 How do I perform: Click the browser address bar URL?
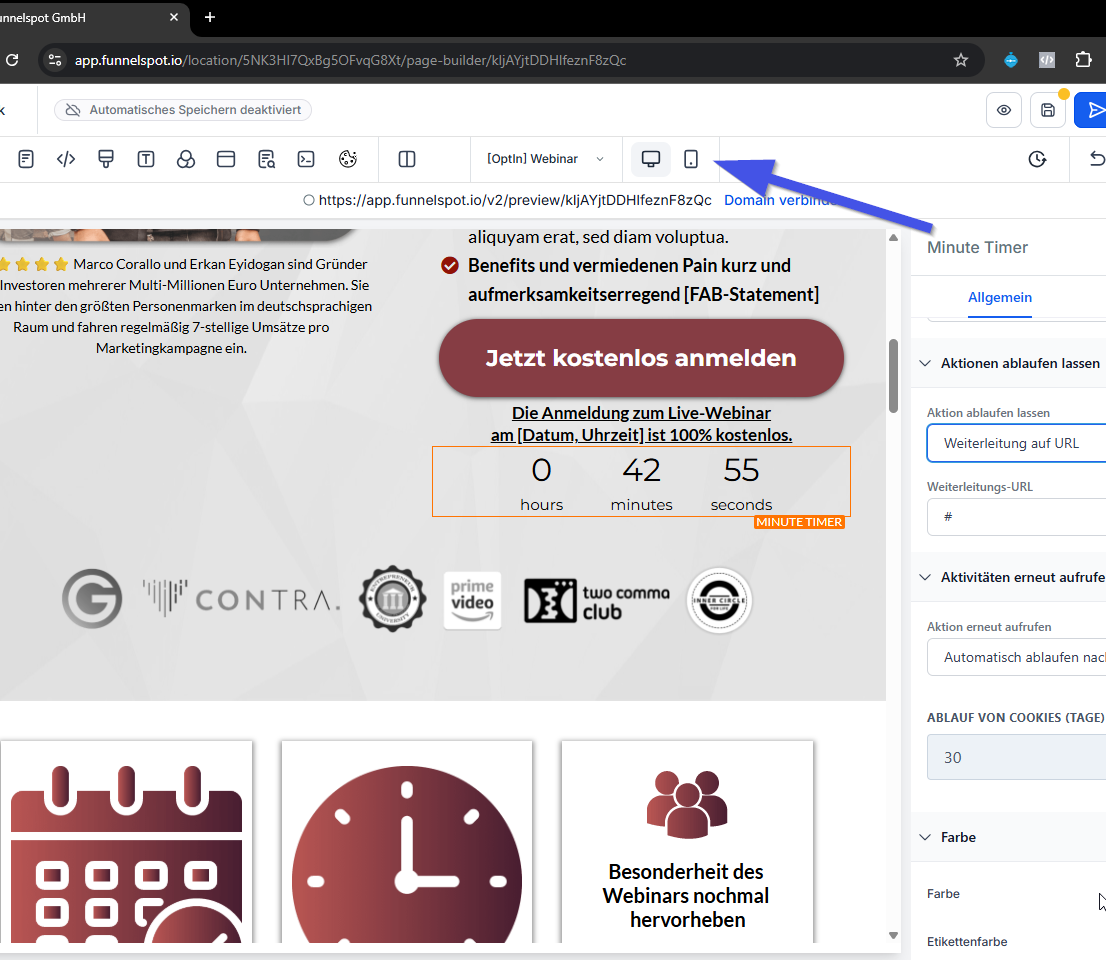tap(351, 61)
